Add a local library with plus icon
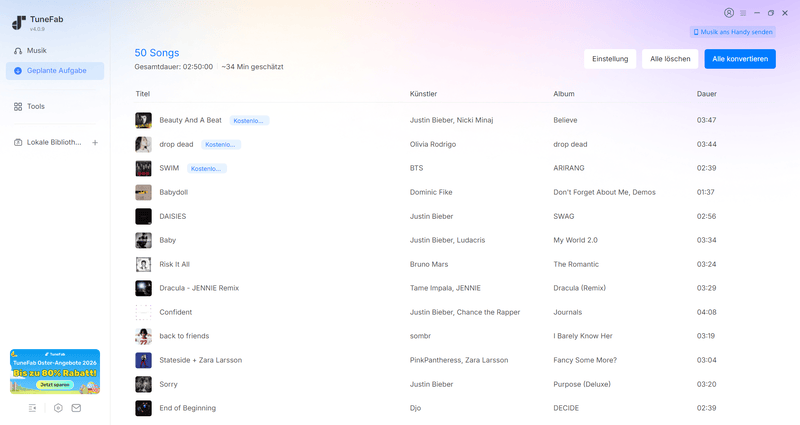800x425 pixels. point(95,143)
